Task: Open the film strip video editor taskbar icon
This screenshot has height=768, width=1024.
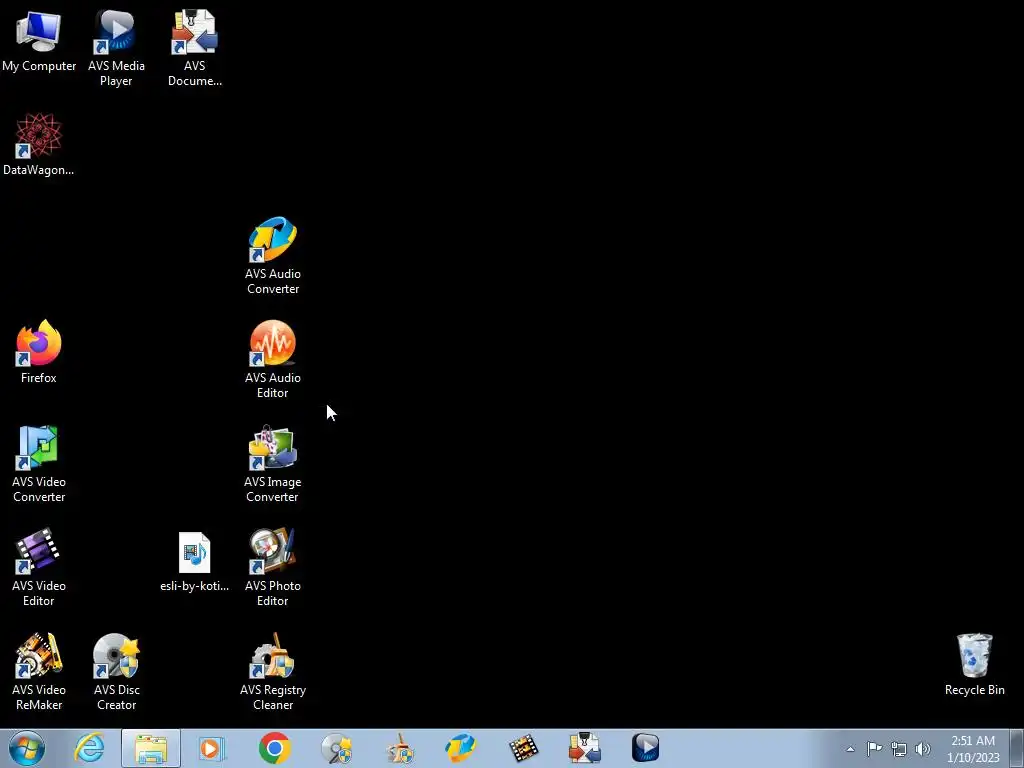Action: tap(523, 748)
